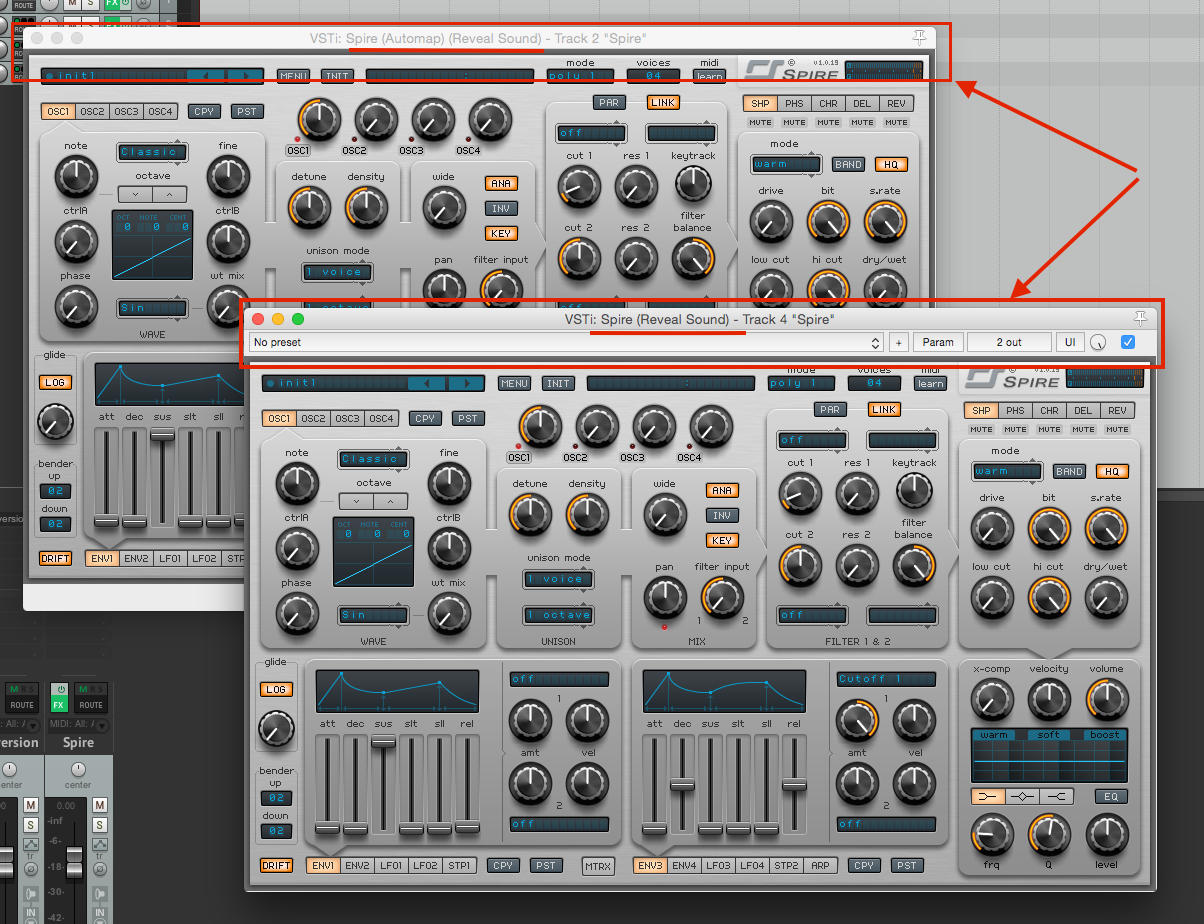This screenshot has width=1204, height=924.
Task: Select the high shelf EQ shape icon
Action: tap(1056, 797)
